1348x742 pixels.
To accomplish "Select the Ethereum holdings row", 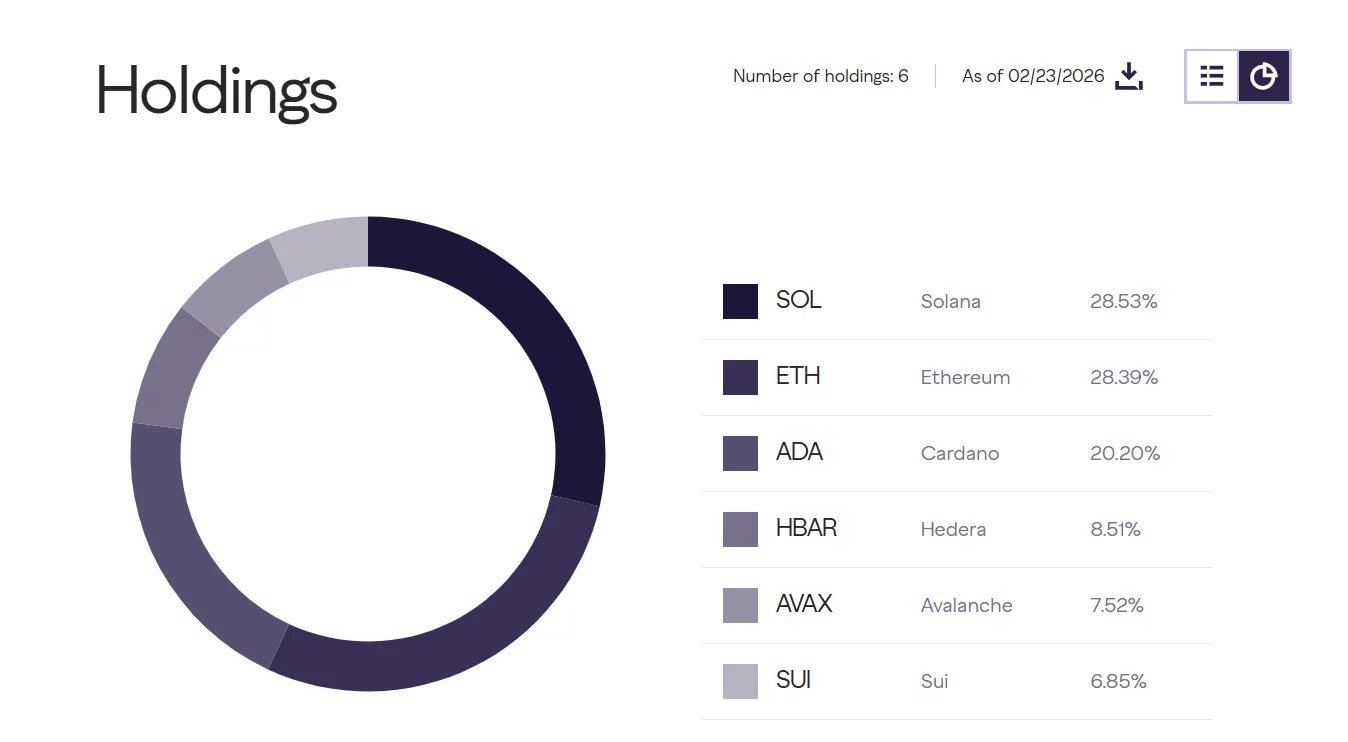I will point(950,377).
